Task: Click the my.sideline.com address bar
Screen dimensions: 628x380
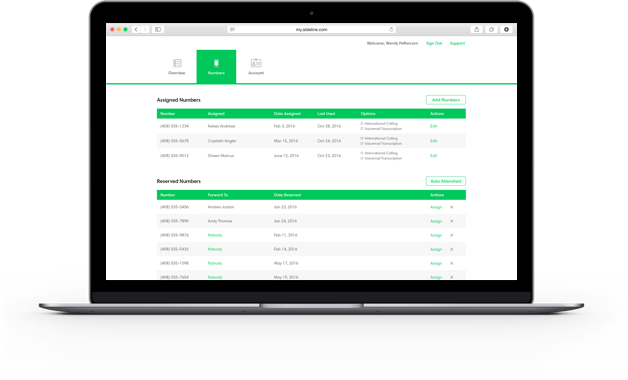Action: point(312,30)
